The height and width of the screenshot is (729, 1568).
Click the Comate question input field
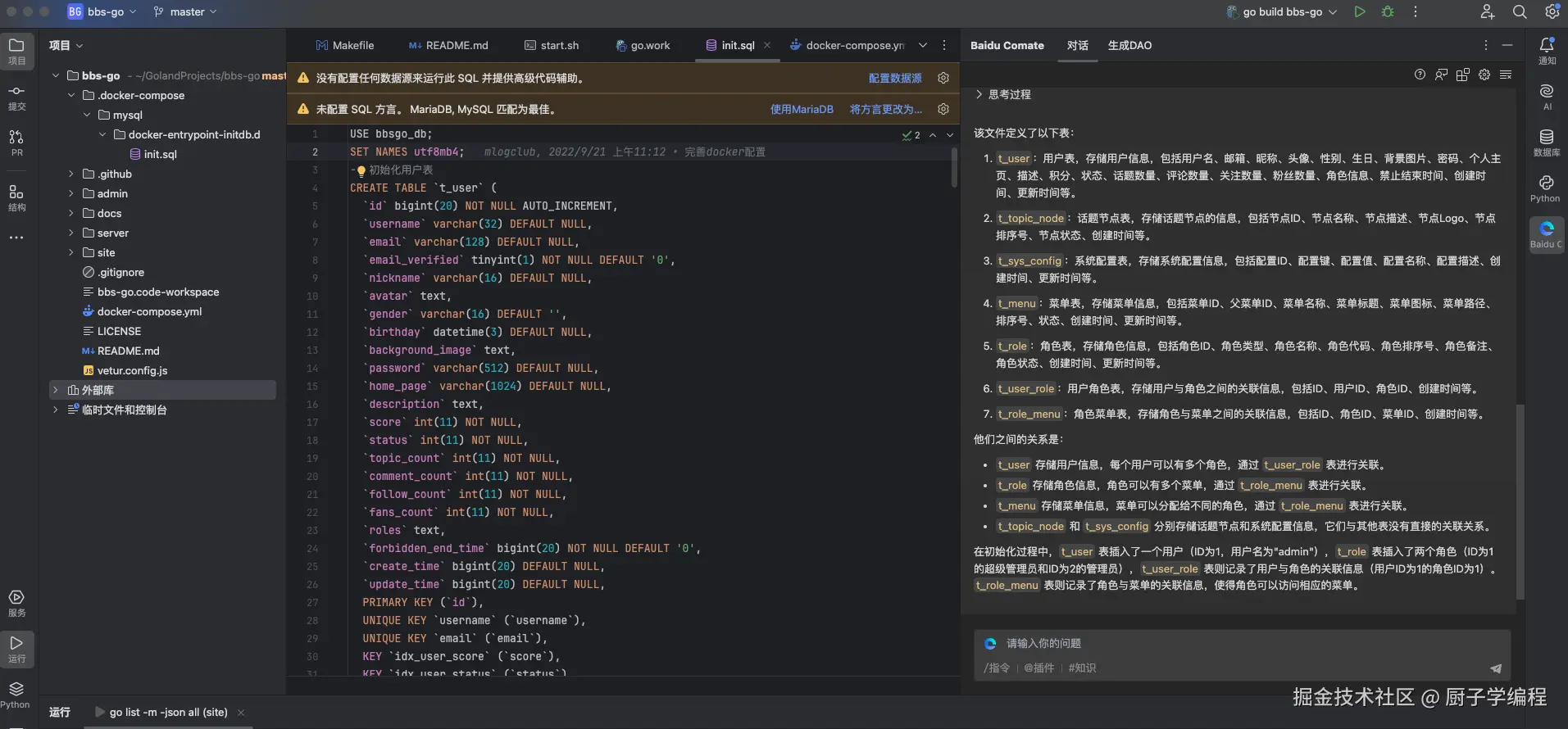[1242, 644]
